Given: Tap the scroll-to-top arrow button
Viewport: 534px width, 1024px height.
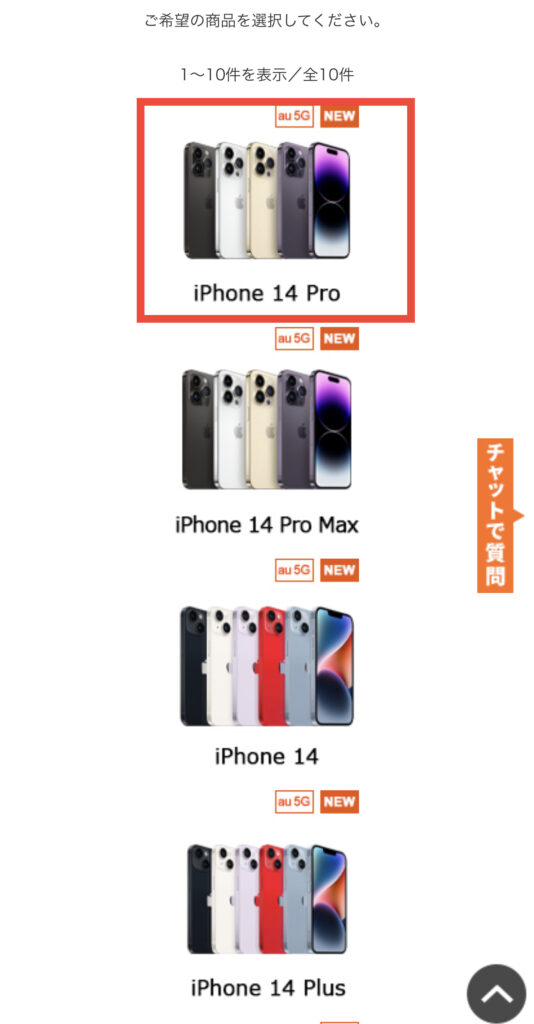Looking at the screenshot, I should [496, 993].
